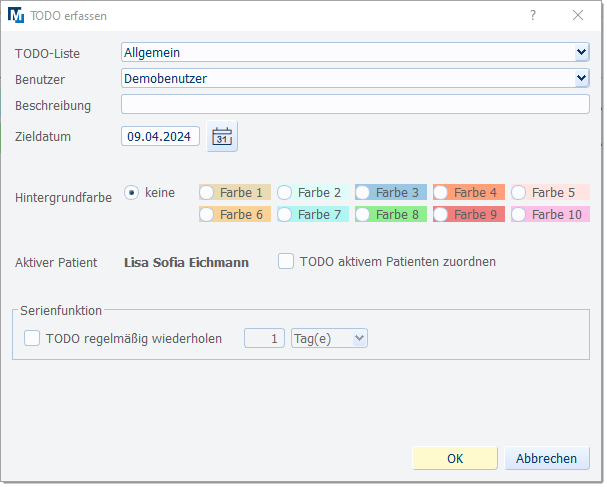Screen dimensions: 607x487
Task: Click the Hintergrundfarbe label
Action: click(63, 198)
